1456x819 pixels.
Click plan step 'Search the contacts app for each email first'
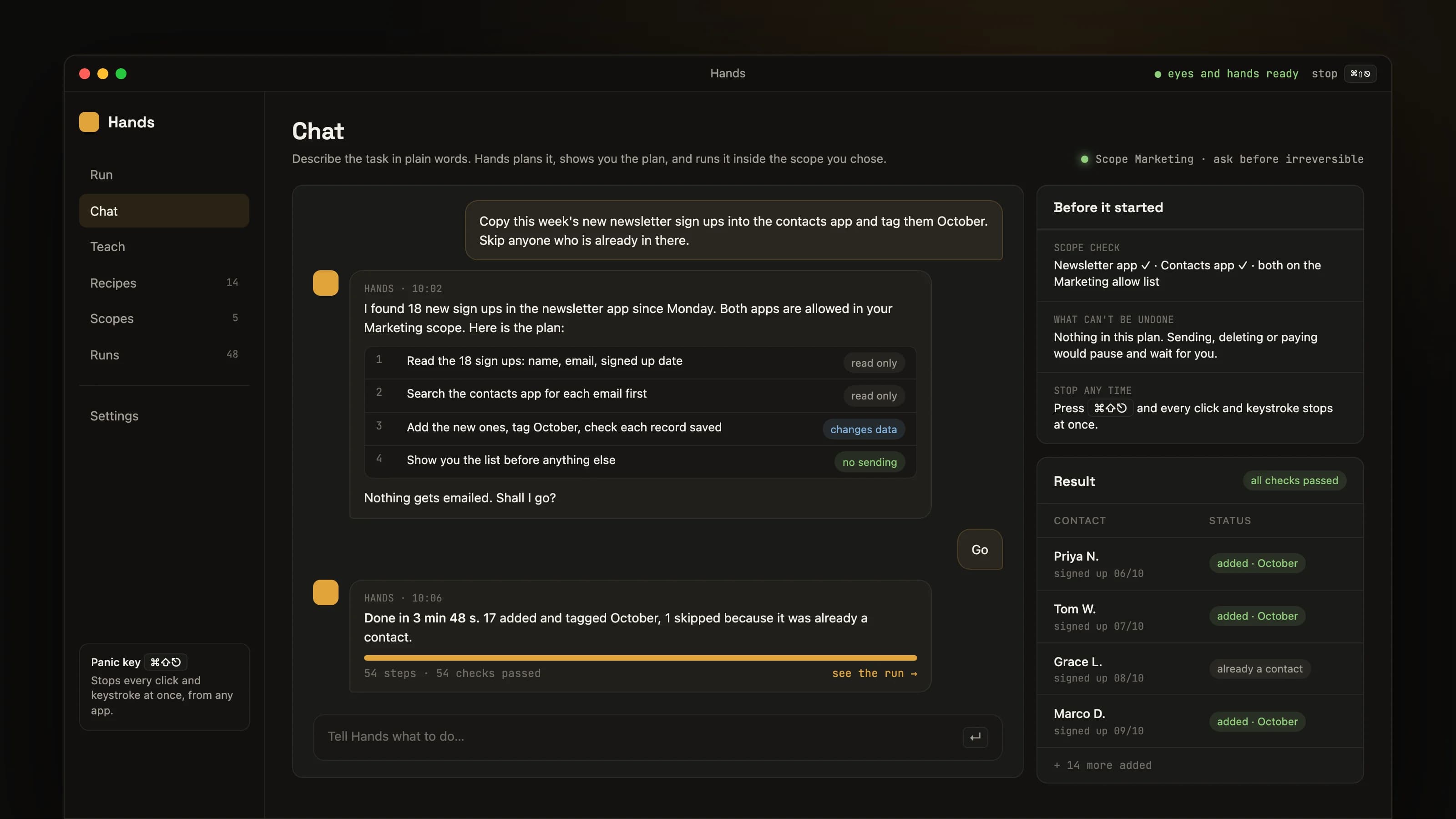(526, 394)
